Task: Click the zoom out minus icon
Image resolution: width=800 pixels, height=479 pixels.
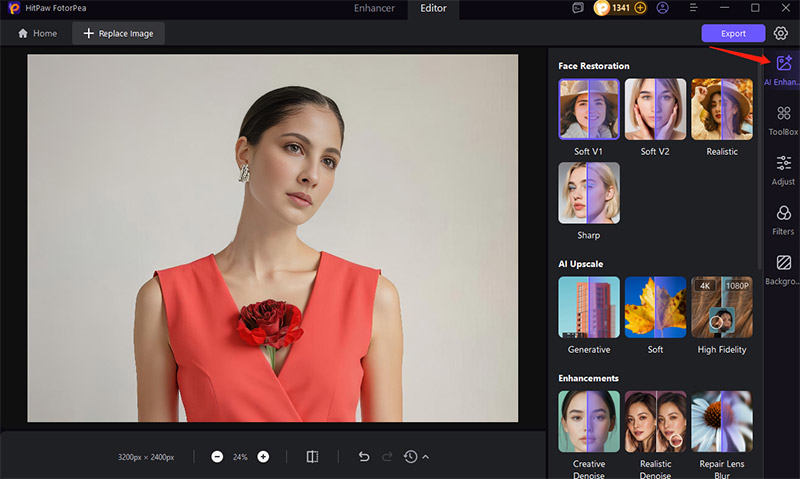Action: coord(217,457)
